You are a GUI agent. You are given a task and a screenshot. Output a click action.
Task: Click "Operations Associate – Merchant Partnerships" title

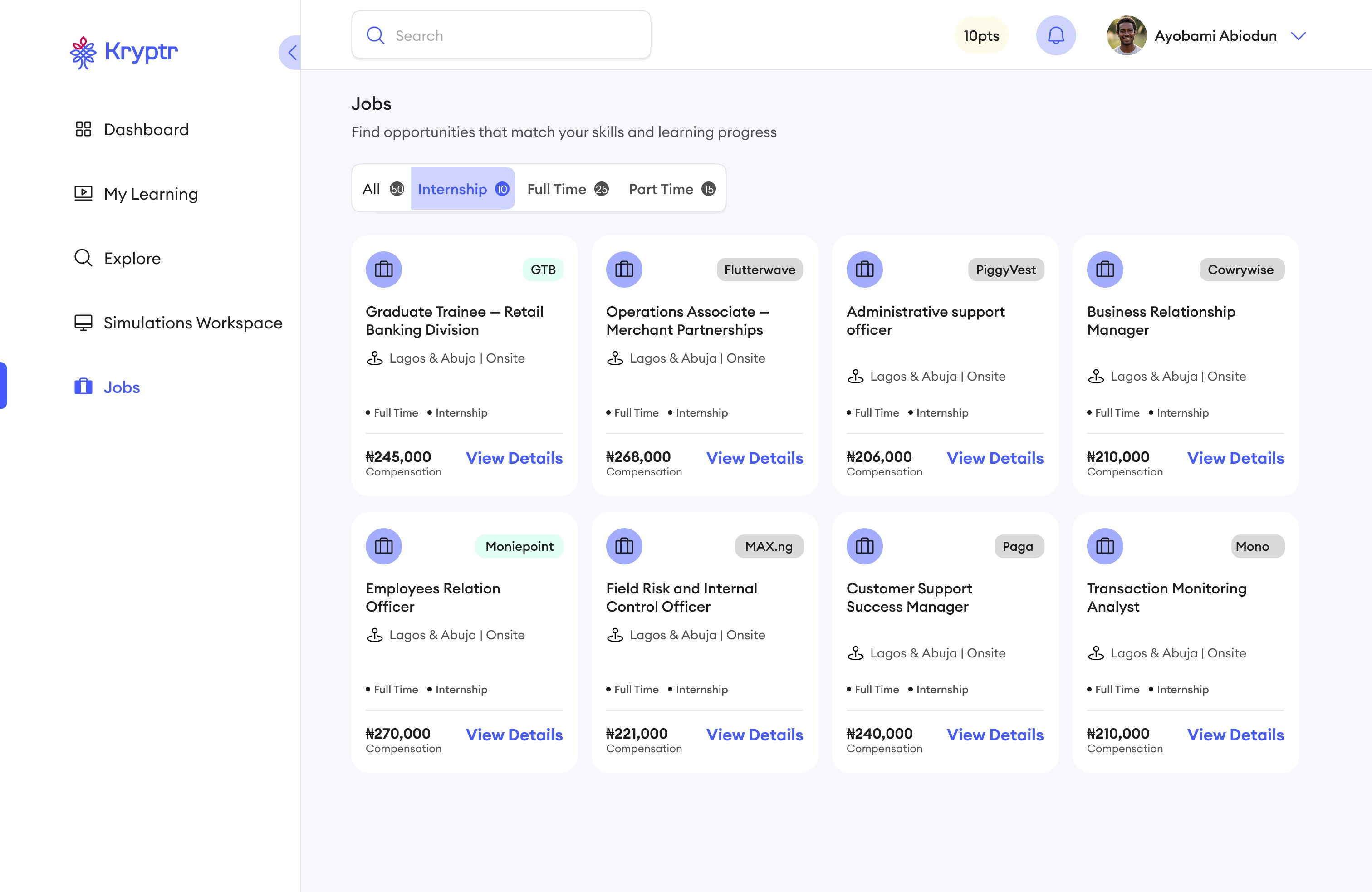688,321
